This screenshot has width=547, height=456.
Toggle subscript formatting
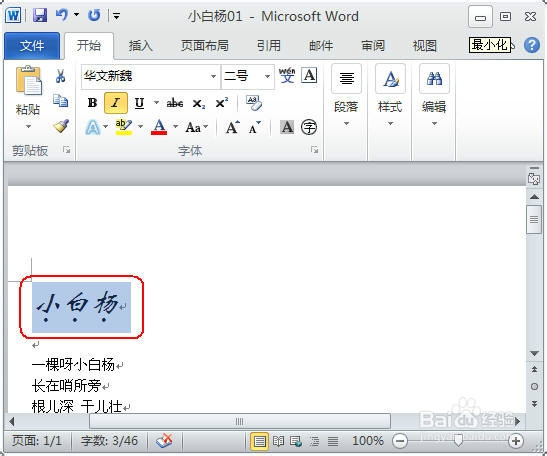[199, 103]
